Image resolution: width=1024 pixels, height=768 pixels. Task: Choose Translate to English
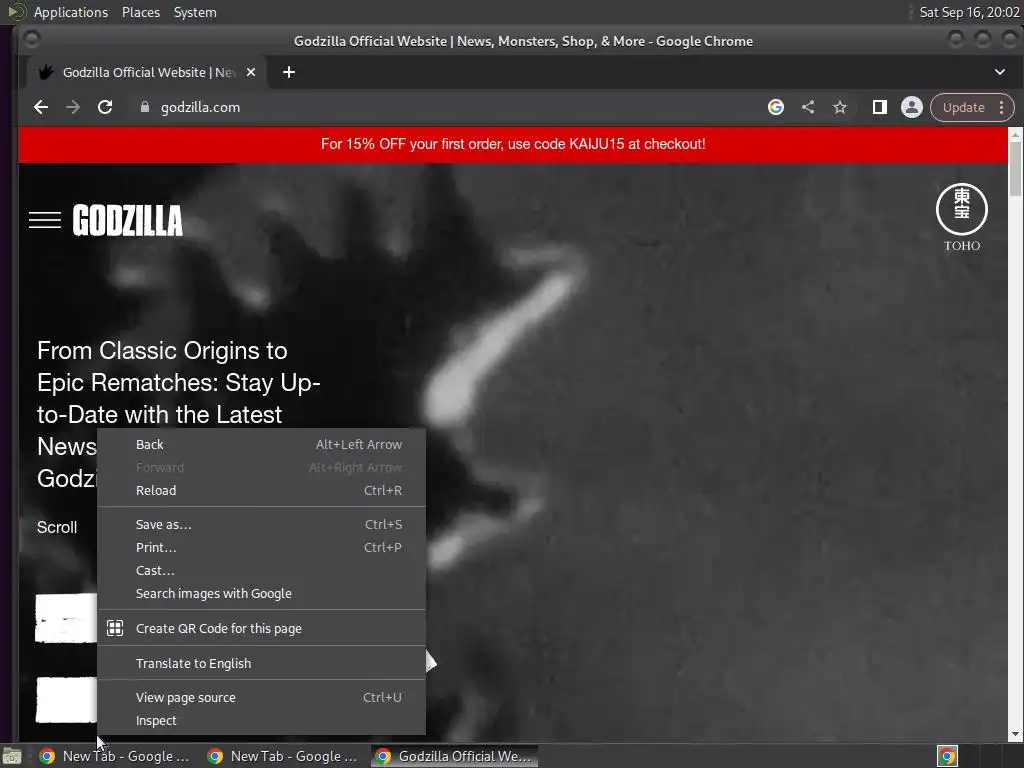point(261,664)
